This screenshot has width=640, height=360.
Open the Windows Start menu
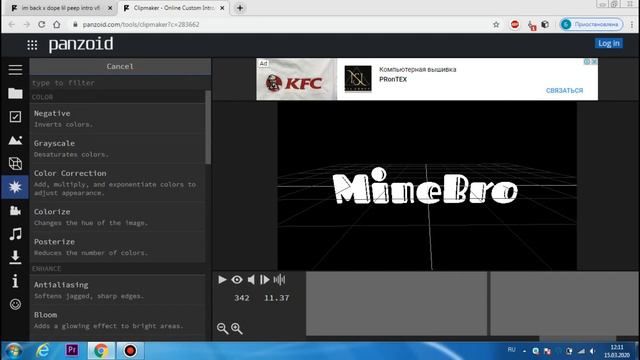click(x=13, y=351)
